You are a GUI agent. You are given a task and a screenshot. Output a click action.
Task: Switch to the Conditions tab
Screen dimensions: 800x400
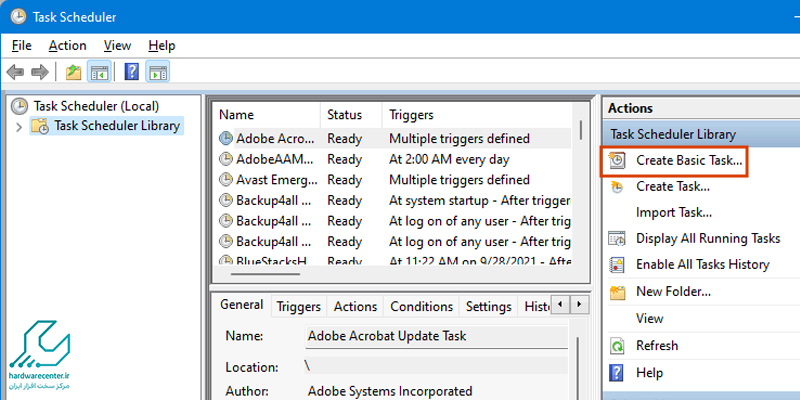[421, 307]
